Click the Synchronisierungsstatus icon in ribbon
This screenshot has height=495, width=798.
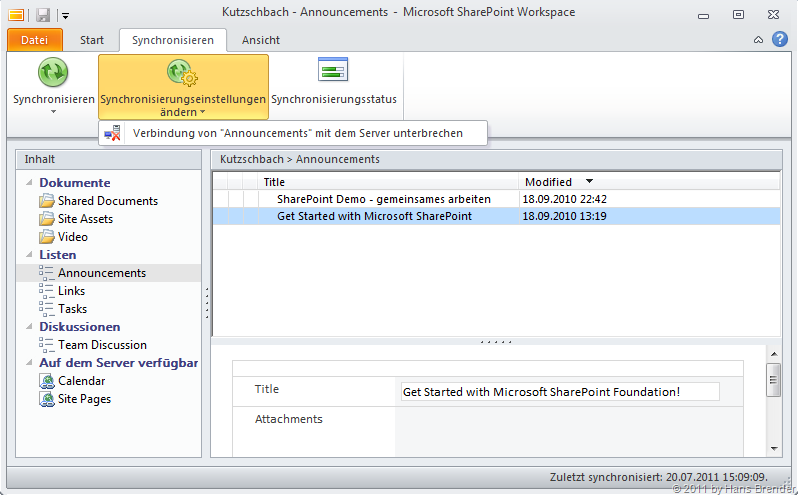(333, 71)
